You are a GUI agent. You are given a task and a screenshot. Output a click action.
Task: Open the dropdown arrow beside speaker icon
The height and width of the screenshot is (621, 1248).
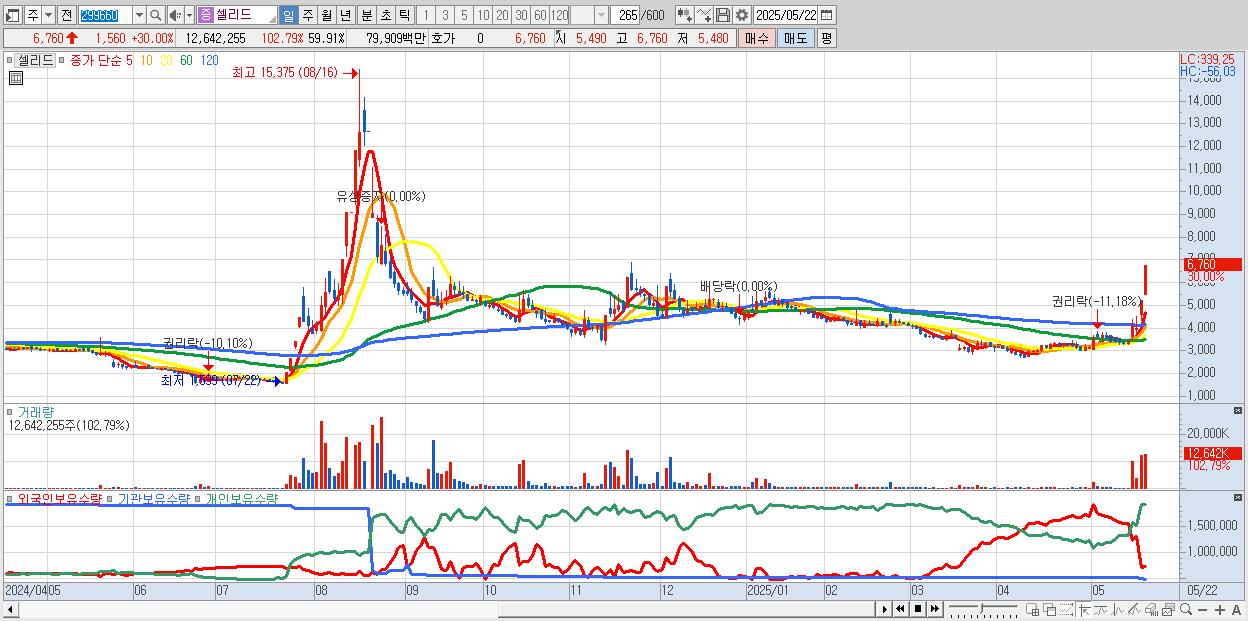coord(189,15)
